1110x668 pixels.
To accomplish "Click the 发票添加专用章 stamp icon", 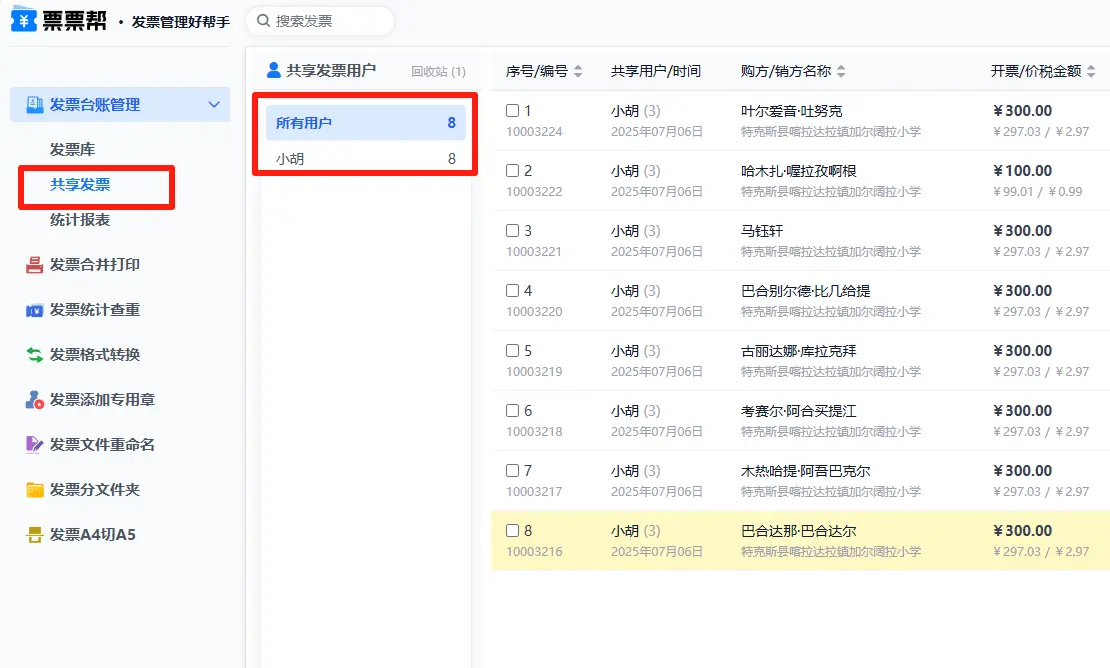I will [34, 400].
